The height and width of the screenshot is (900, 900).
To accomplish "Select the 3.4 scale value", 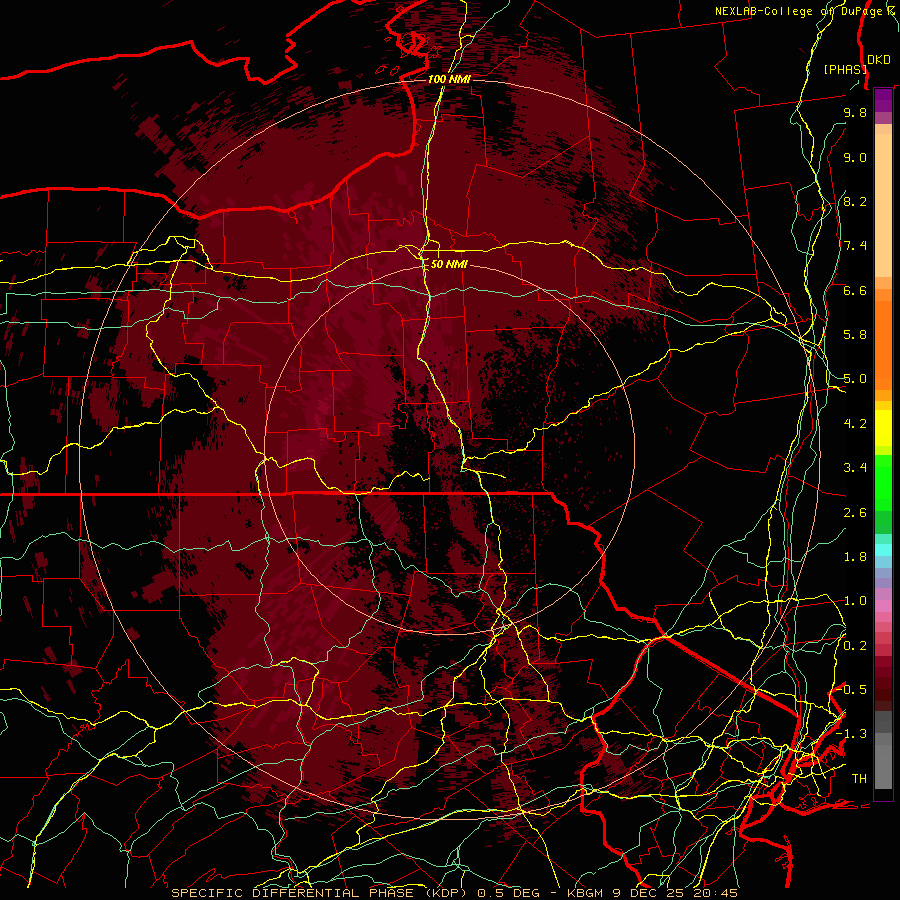I will pos(855,468).
